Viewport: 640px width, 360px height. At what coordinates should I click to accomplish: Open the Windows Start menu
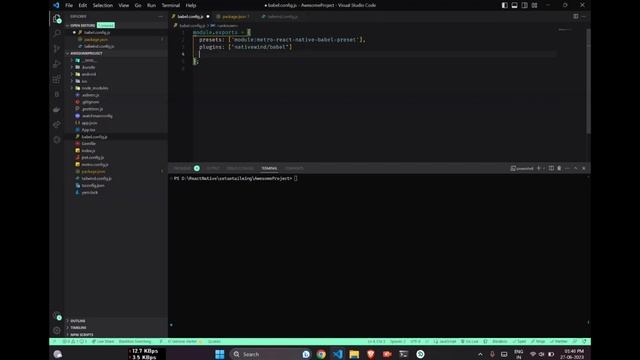pyautogui.click(x=220, y=354)
